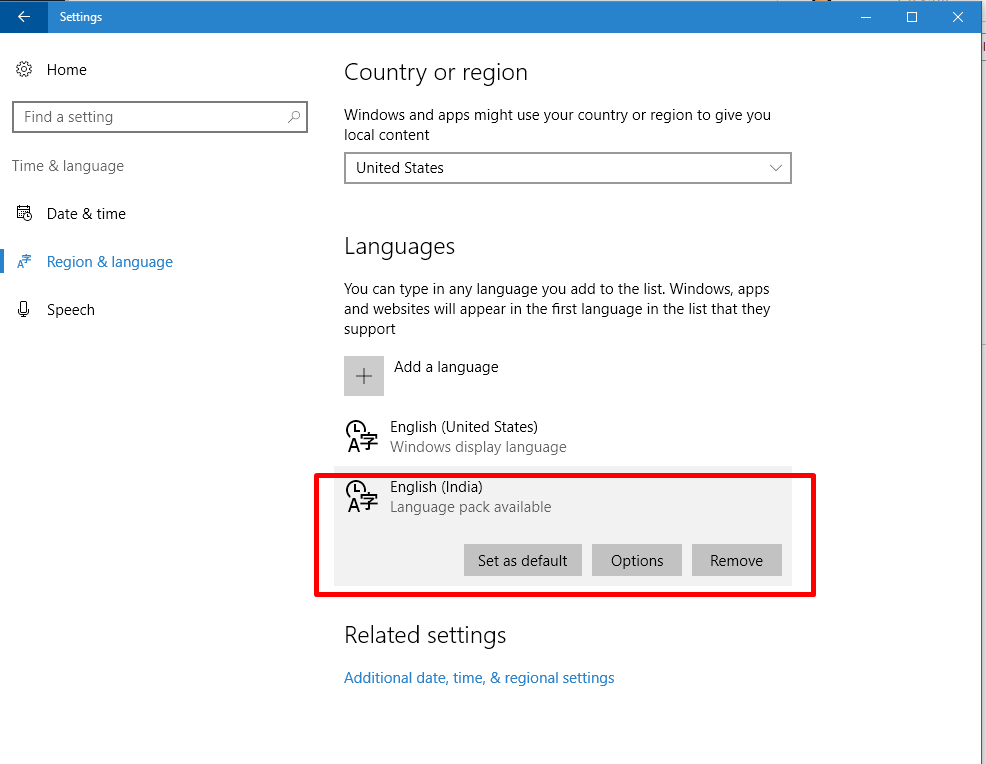Remove the English (India) language
The image size is (986, 764).
point(736,560)
